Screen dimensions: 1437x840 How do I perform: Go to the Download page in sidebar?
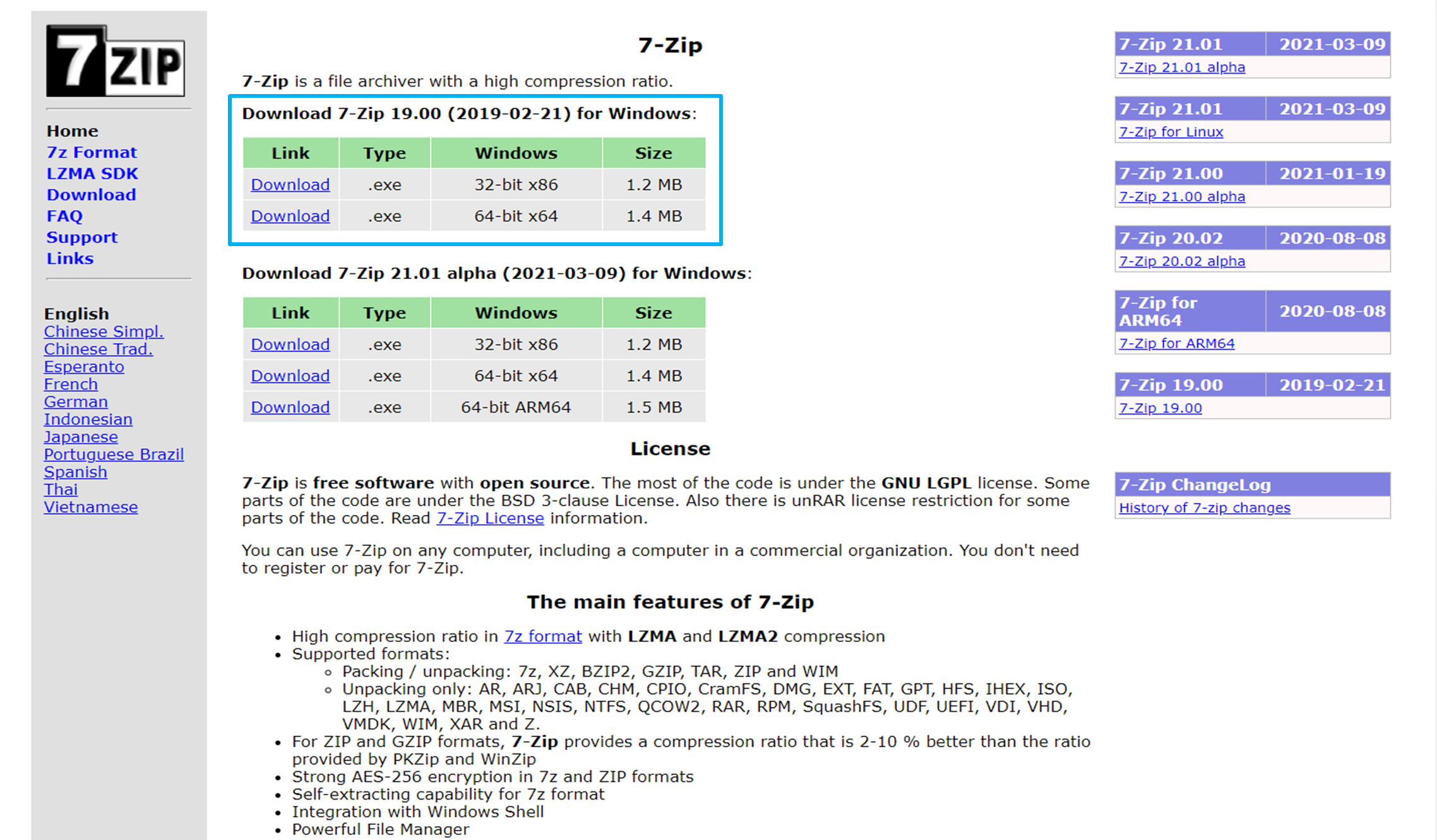pos(92,195)
